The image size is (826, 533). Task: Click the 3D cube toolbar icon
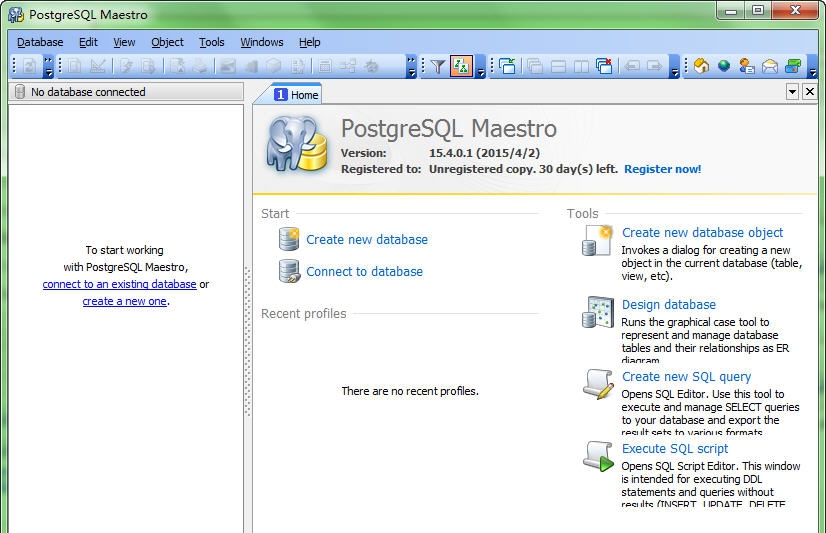click(273, 66)
